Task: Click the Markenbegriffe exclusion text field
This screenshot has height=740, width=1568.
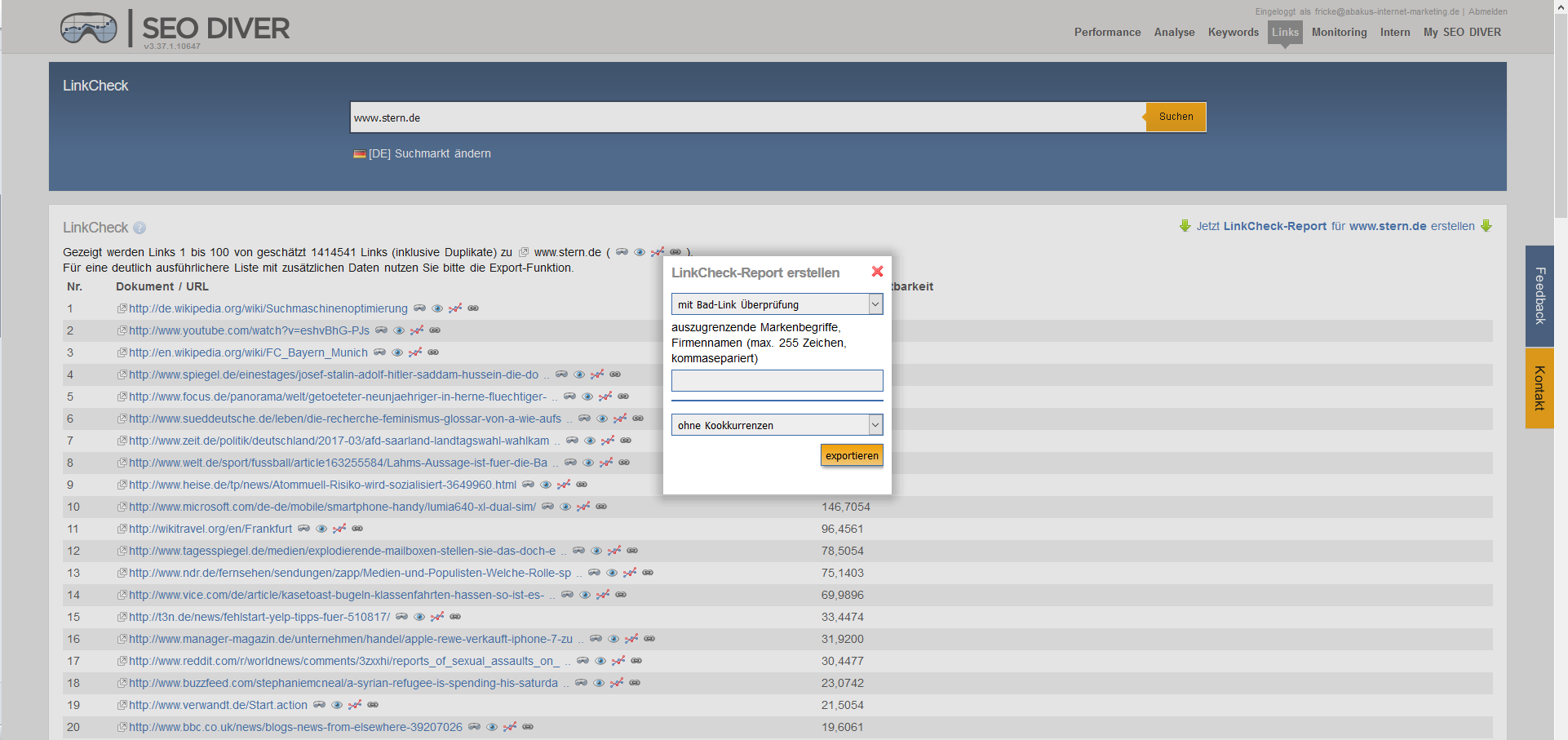Action: (777, 380)
